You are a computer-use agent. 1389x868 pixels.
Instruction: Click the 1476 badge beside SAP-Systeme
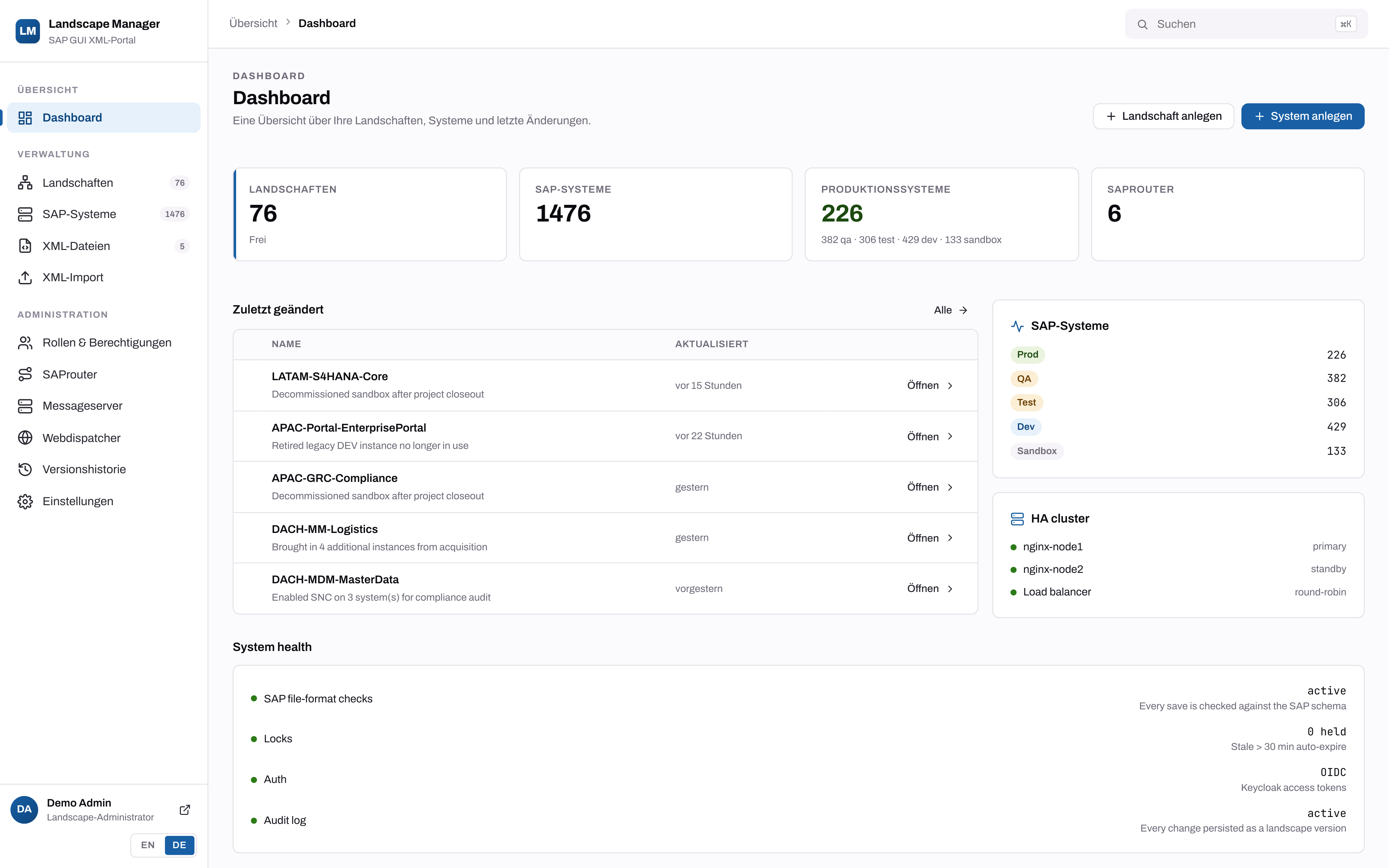click(x=174, y=214)
